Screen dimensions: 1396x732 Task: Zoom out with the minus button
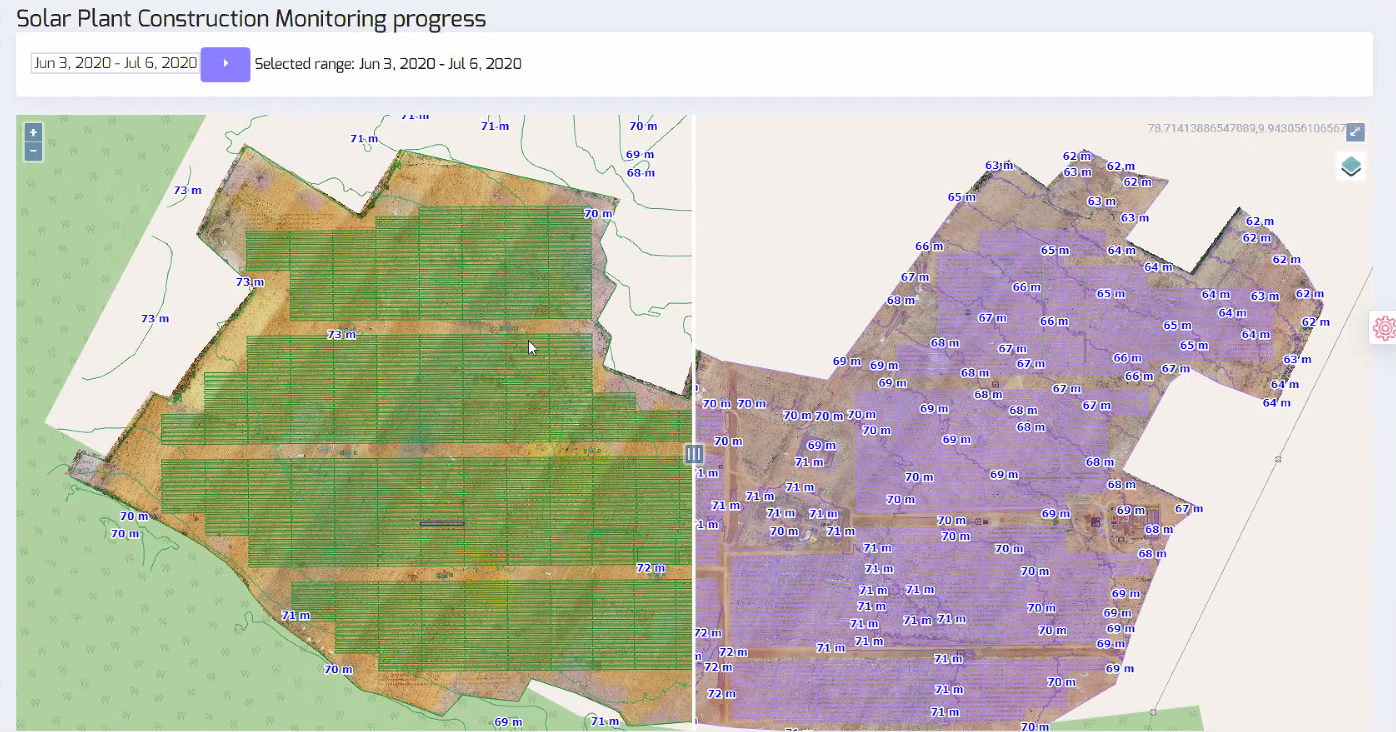tap(33, 151)
